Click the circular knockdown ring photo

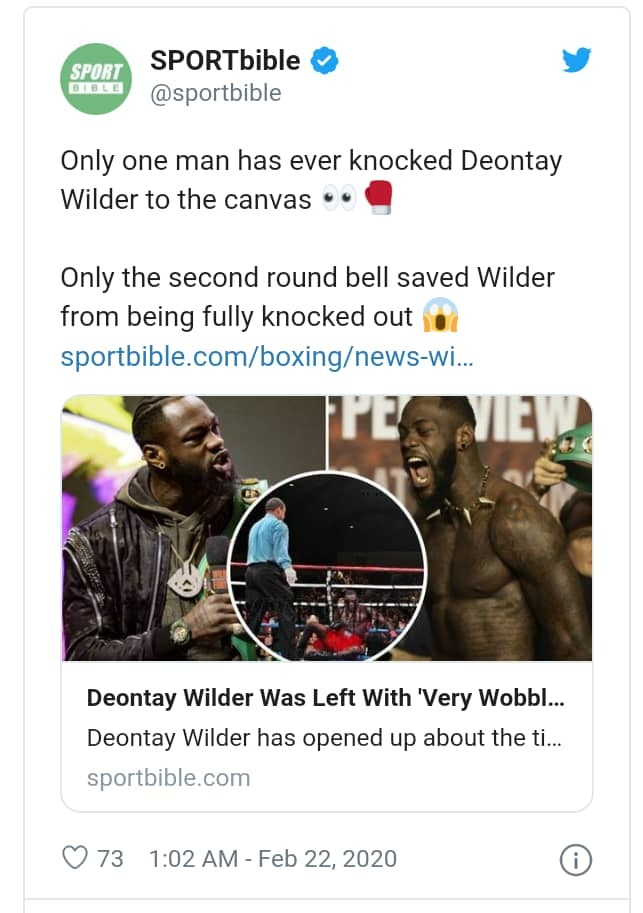click(x=328, y=567)
